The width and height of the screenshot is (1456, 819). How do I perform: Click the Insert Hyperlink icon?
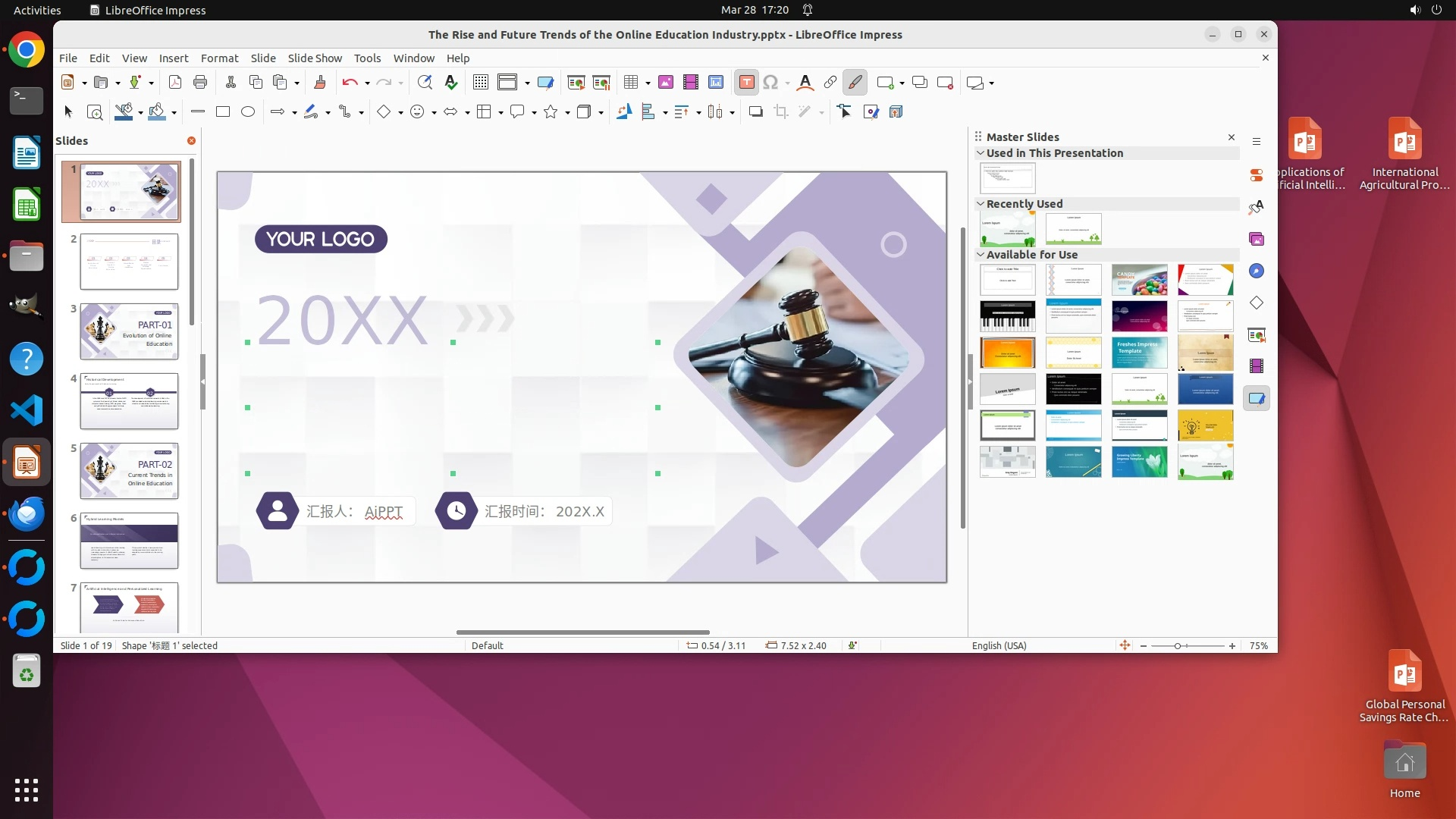830,83
